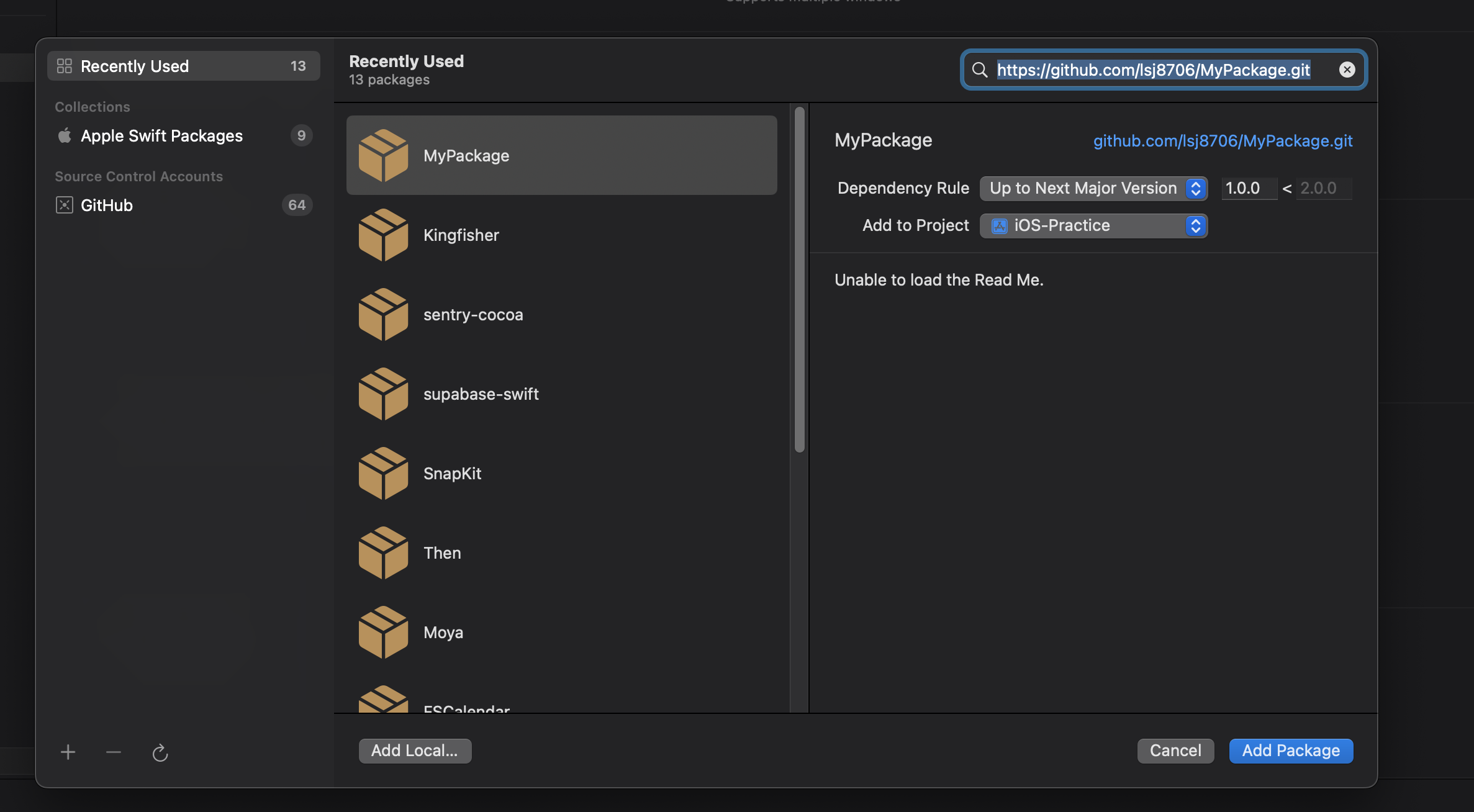Select the Kingfisher package row

(x=562, y=235)
